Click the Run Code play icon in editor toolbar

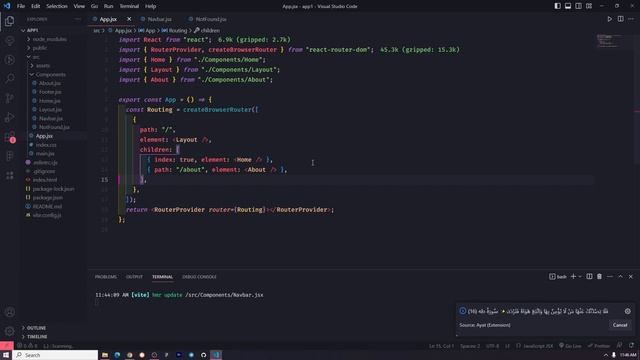[x=609, y=19]
